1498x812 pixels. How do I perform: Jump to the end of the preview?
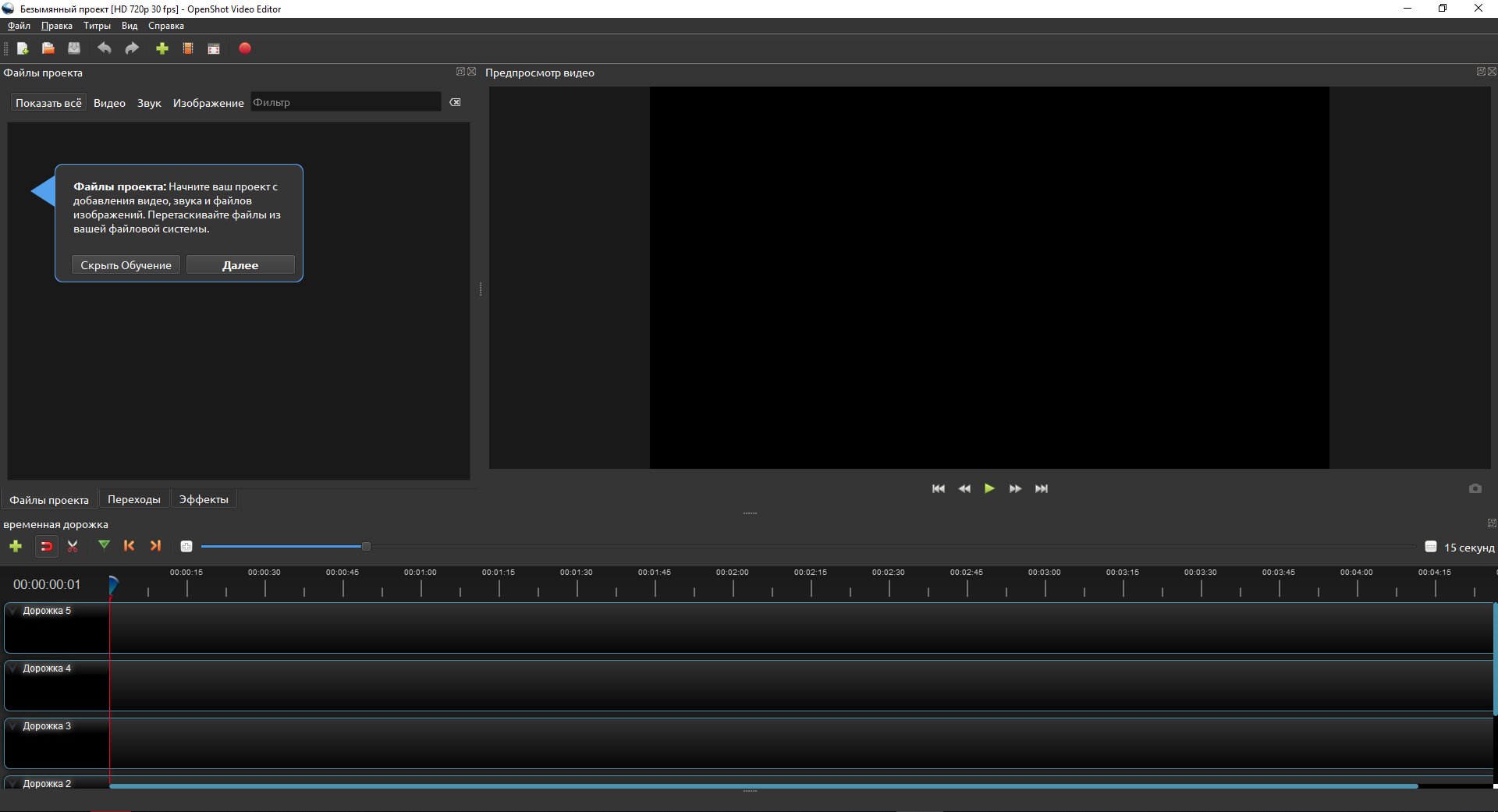(1042, 489)
